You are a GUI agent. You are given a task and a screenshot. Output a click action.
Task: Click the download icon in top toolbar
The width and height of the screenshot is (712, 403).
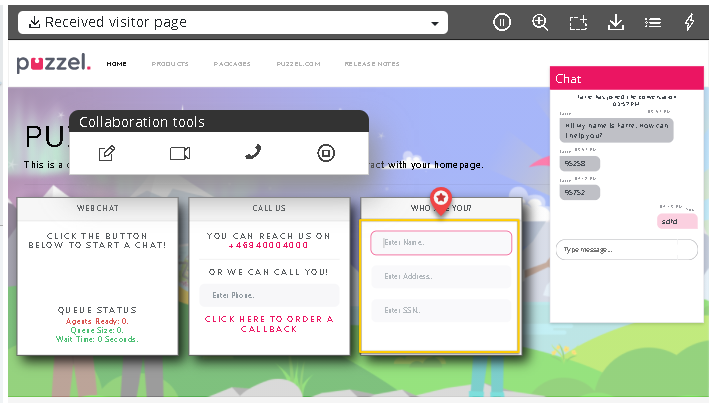pos(615,22)
